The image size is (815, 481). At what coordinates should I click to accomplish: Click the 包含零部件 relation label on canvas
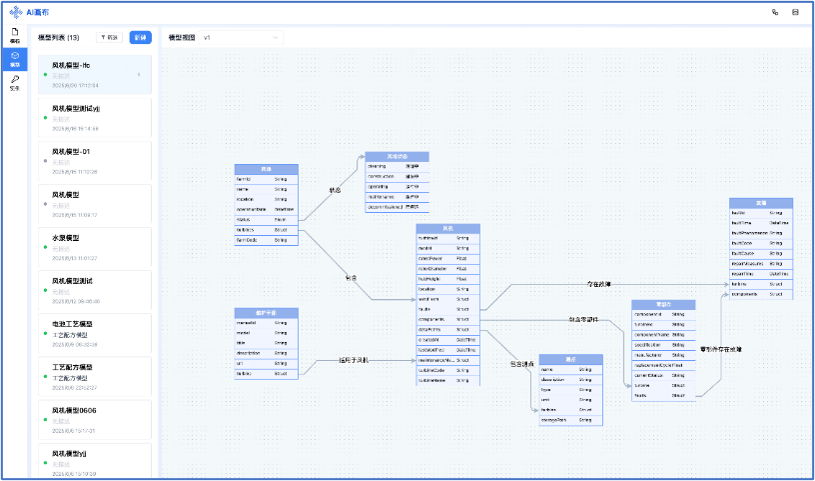tap(584, 319)
